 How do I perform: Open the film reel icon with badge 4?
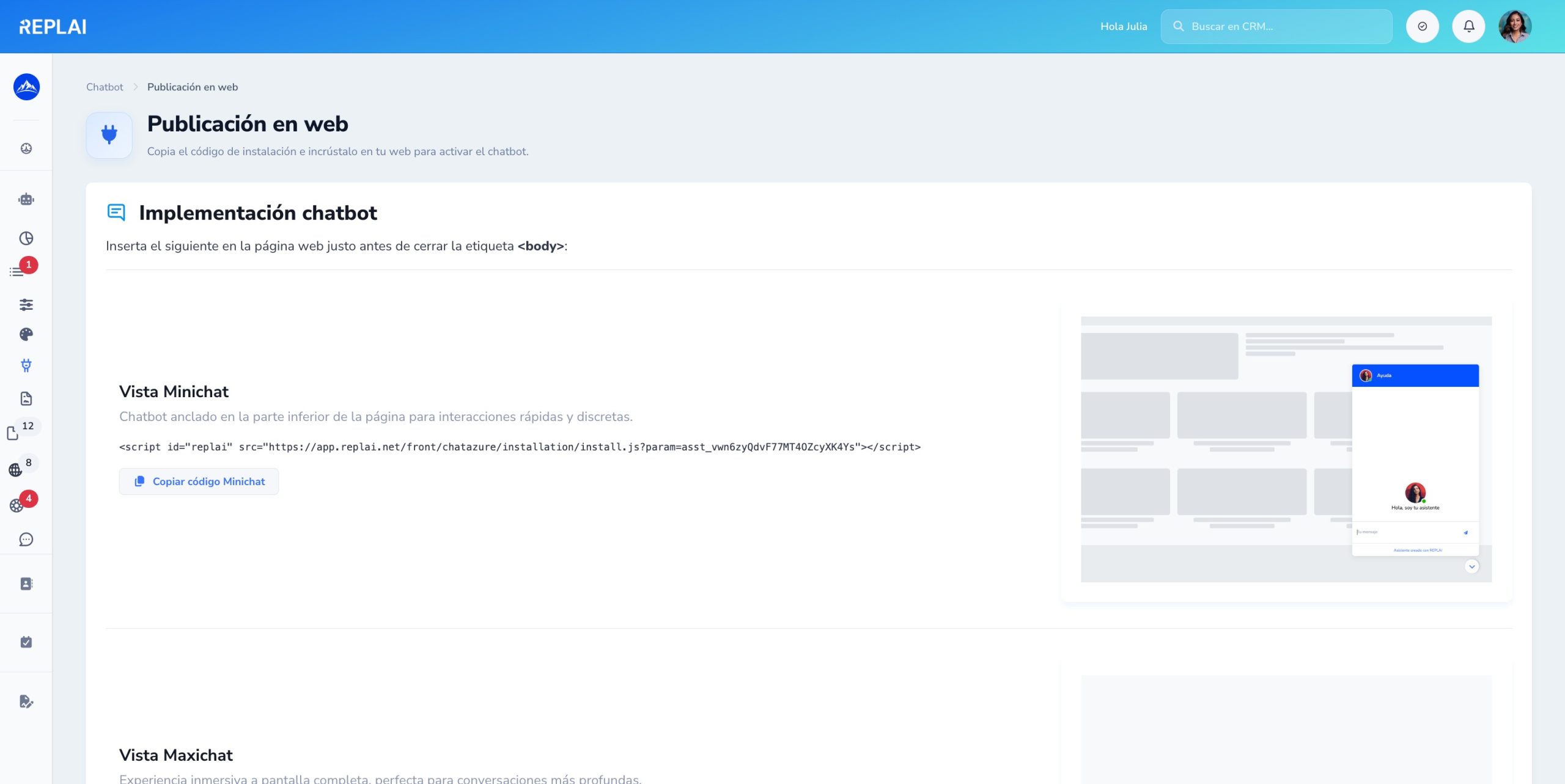click(x=17, y=505)
